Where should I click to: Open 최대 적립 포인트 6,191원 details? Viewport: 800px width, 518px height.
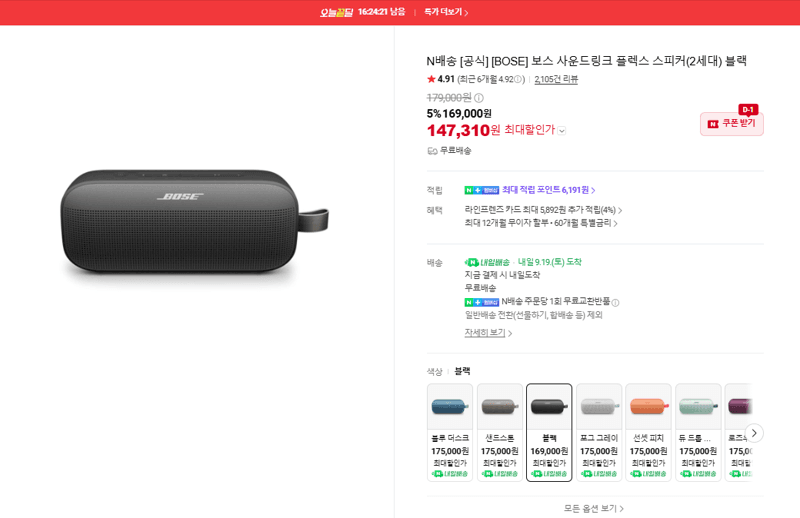click(x=548, y=190)
